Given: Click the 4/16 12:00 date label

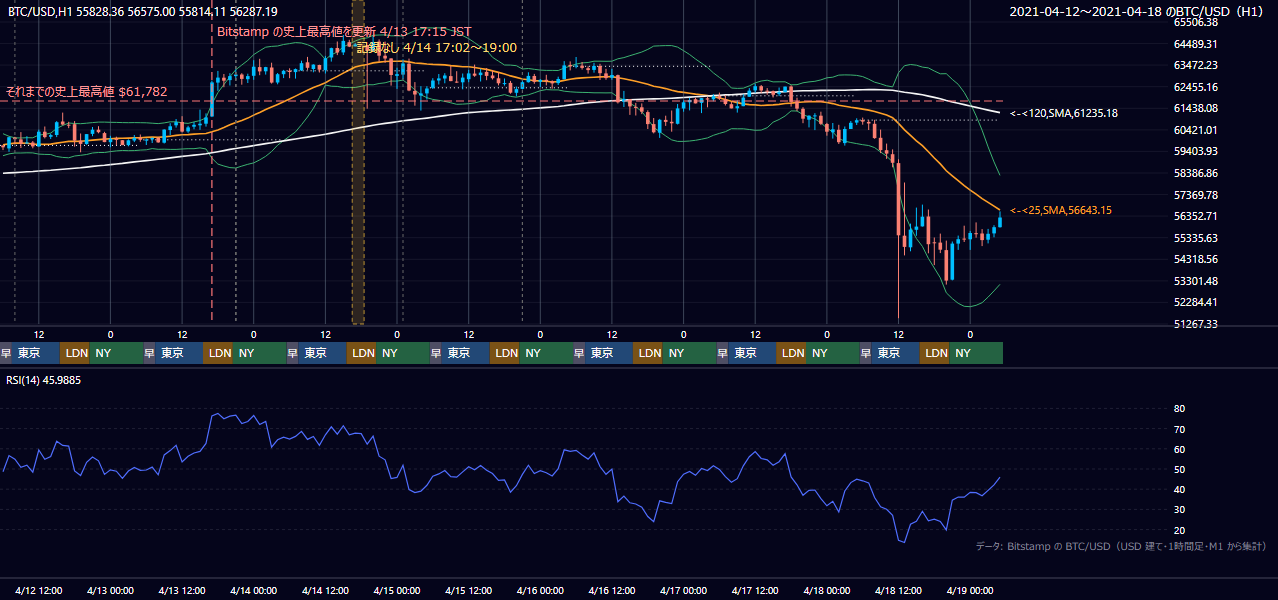Looking at the screenshot, I should tap(612, 590).
